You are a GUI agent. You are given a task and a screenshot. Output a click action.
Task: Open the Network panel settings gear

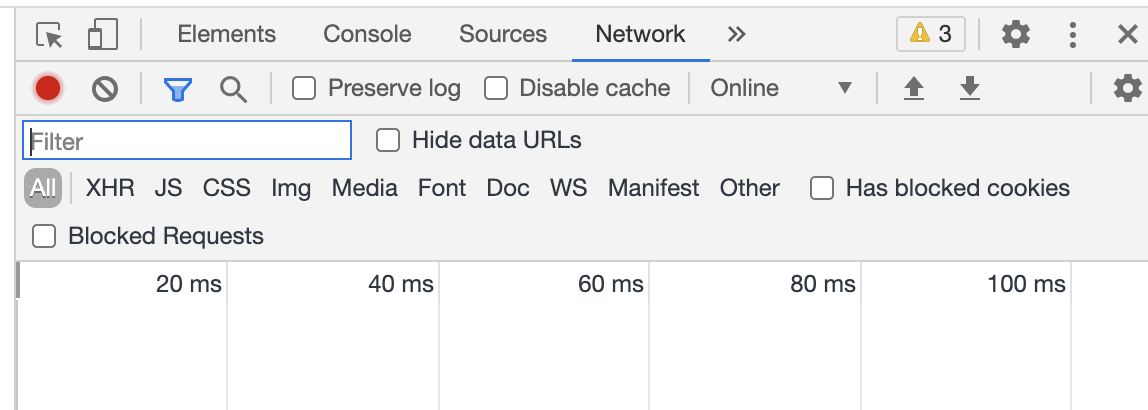point(1127,89)
